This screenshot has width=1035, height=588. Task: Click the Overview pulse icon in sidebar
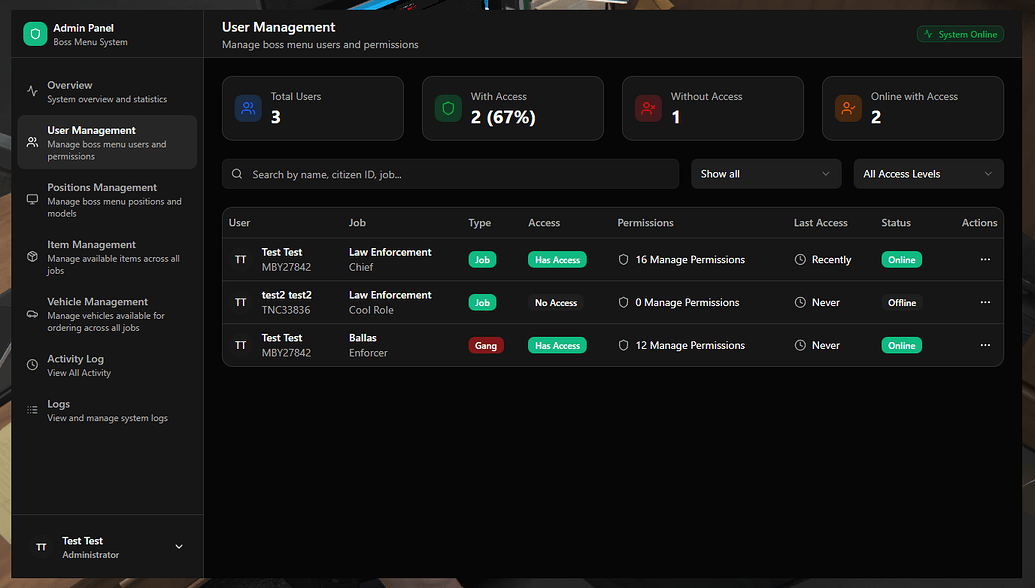coord(32,91)
